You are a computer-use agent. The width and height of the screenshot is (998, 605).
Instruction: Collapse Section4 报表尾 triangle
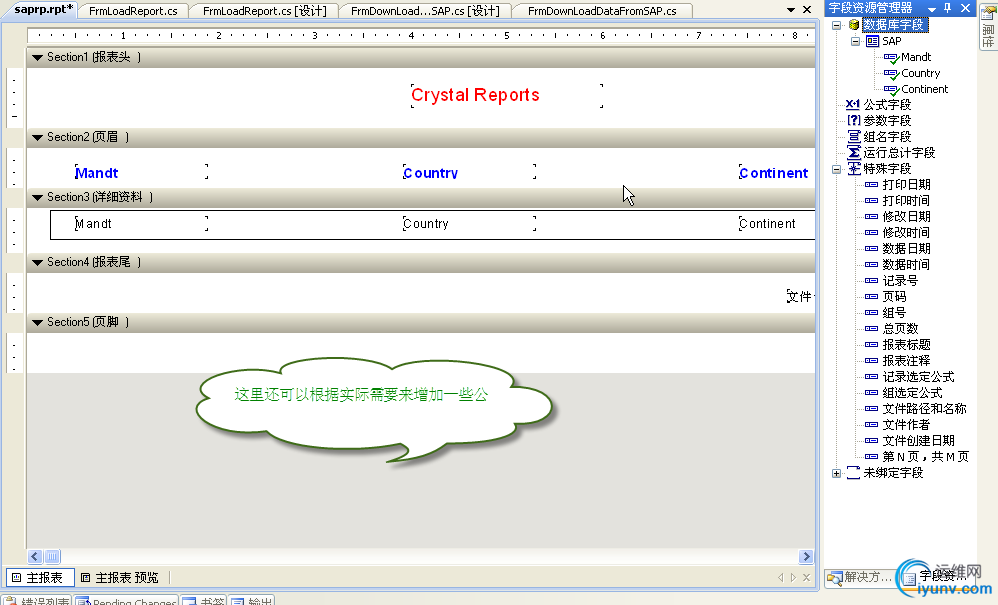click(38, 262)
